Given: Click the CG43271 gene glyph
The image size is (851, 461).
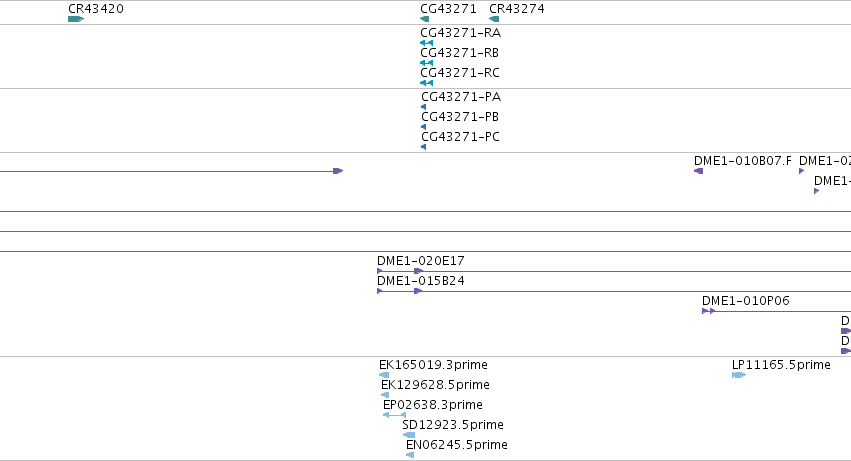Looking at the screenshot, I should click(x=424, y=19).
